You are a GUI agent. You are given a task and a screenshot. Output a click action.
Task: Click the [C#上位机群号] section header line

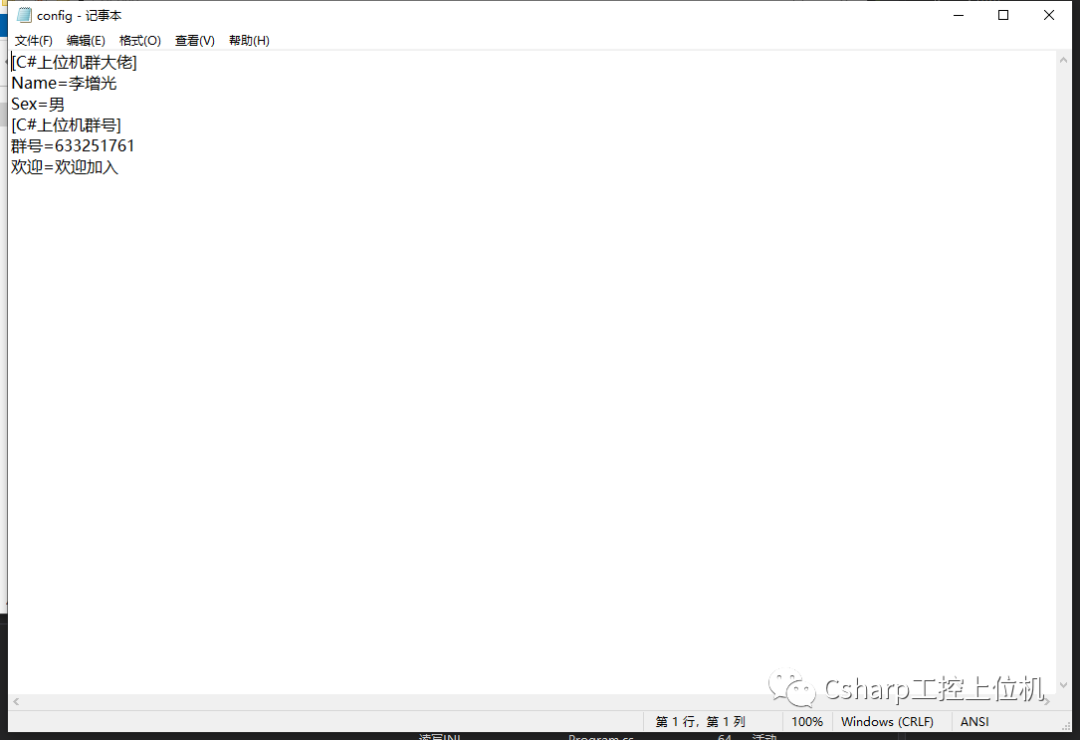click(66, 125)
